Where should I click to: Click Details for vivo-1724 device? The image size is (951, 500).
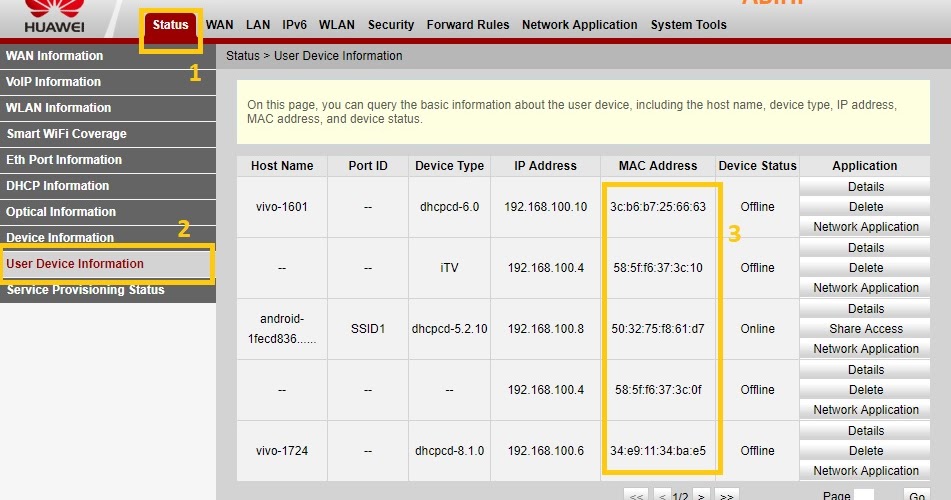coord(865,431)
